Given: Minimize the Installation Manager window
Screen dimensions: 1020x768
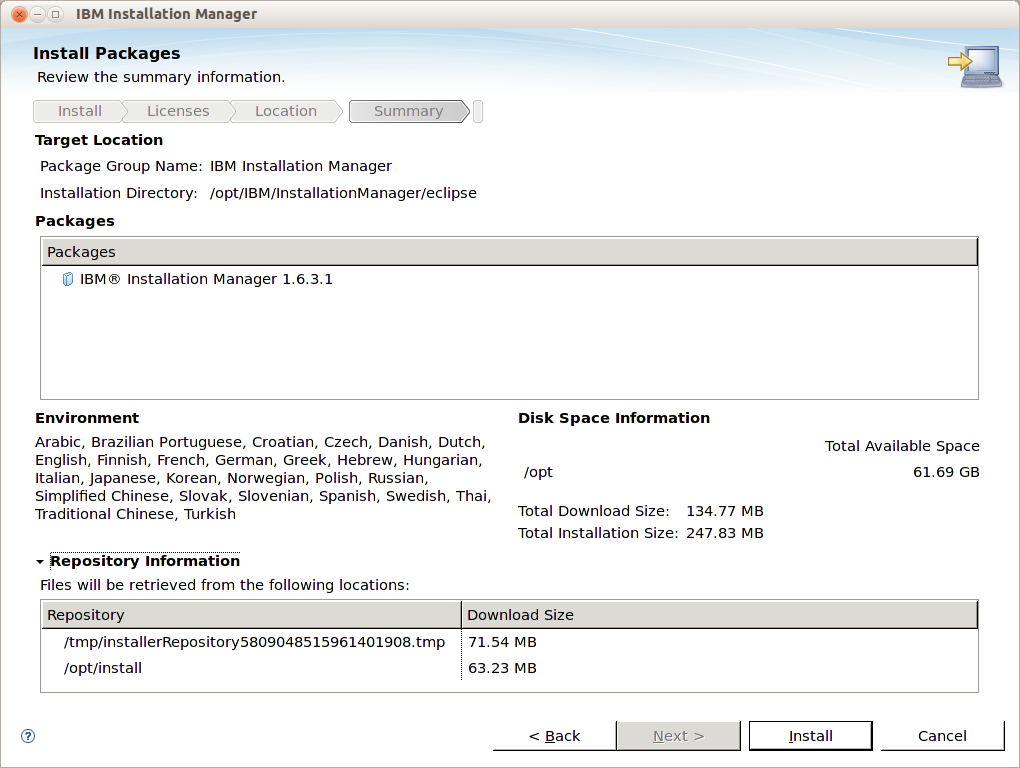Looking at the screenshot, I should tap(36, 14).
